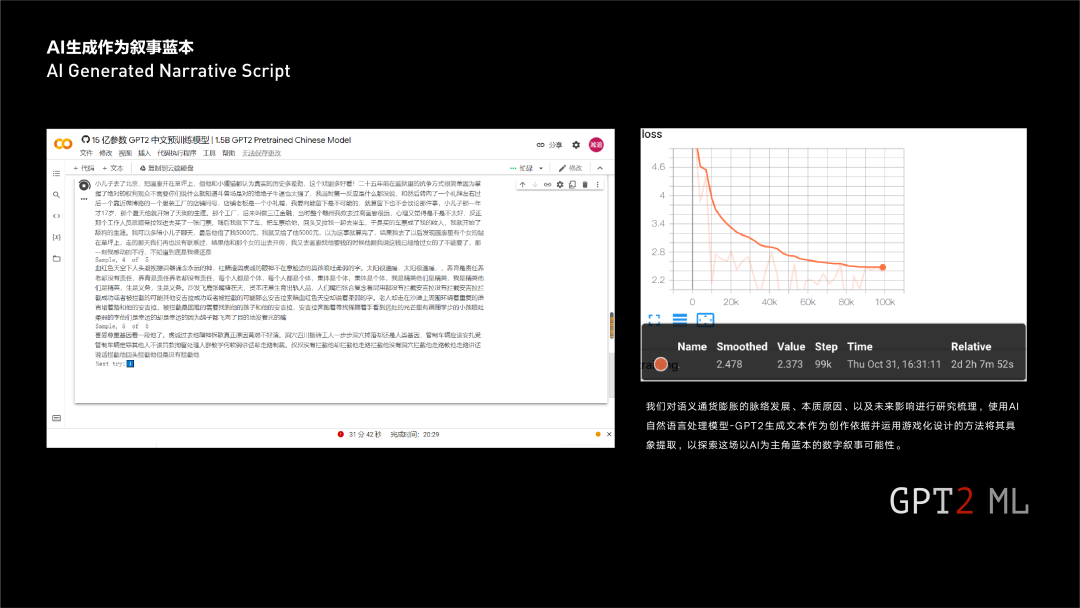Click the Colab CO logo
This screenshot has height=608, width=1080.
63,144
